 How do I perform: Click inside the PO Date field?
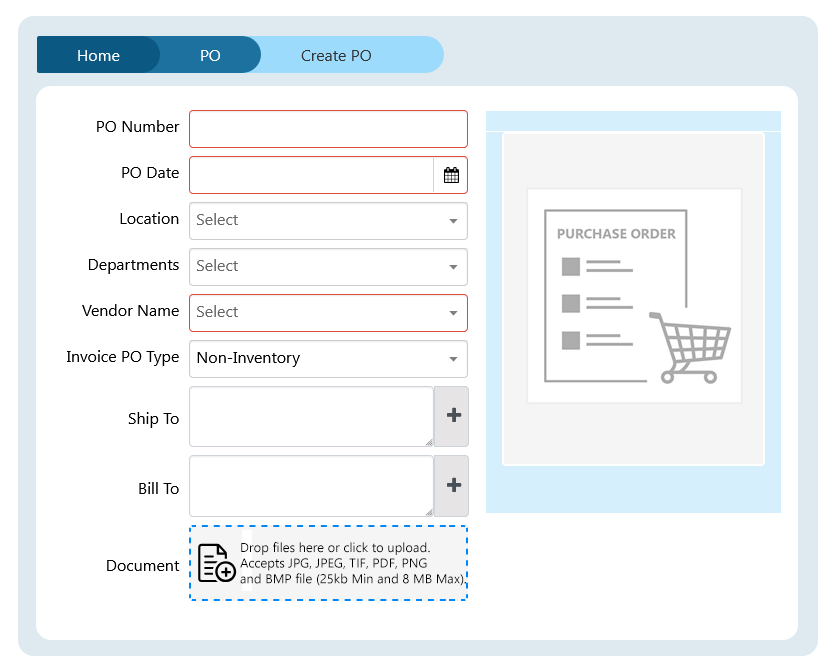(310, 174)
